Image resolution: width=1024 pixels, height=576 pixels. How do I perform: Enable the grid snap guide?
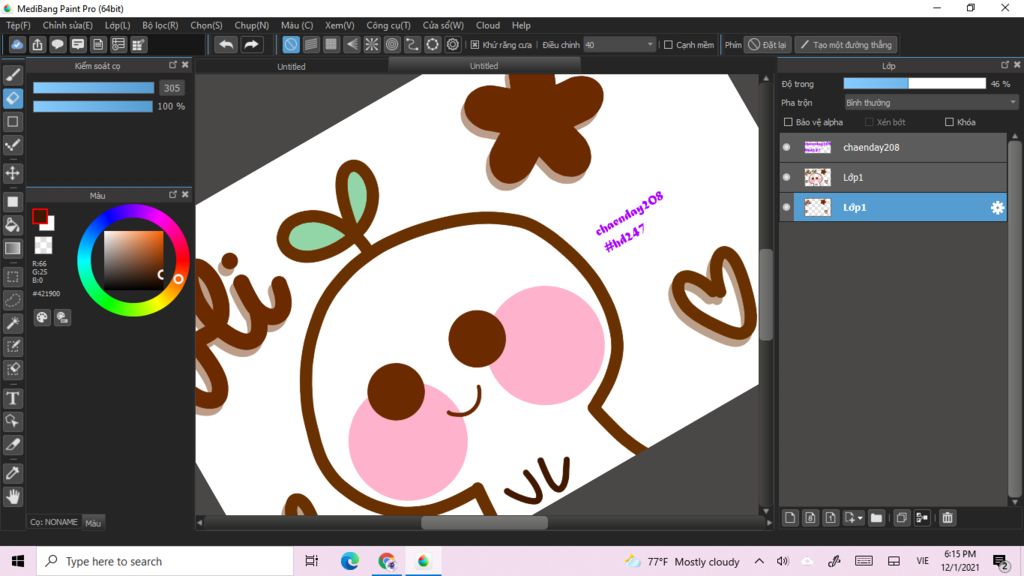pos(331,44)
